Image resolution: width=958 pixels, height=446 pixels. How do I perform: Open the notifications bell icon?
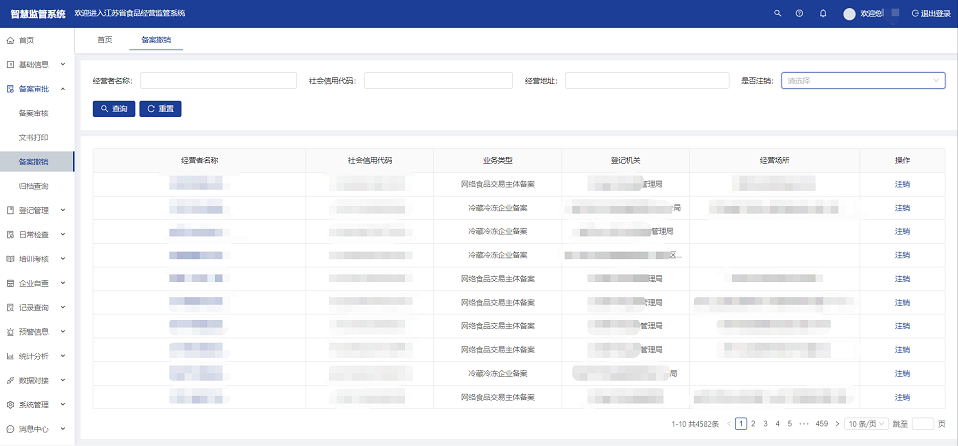(823, 14)
